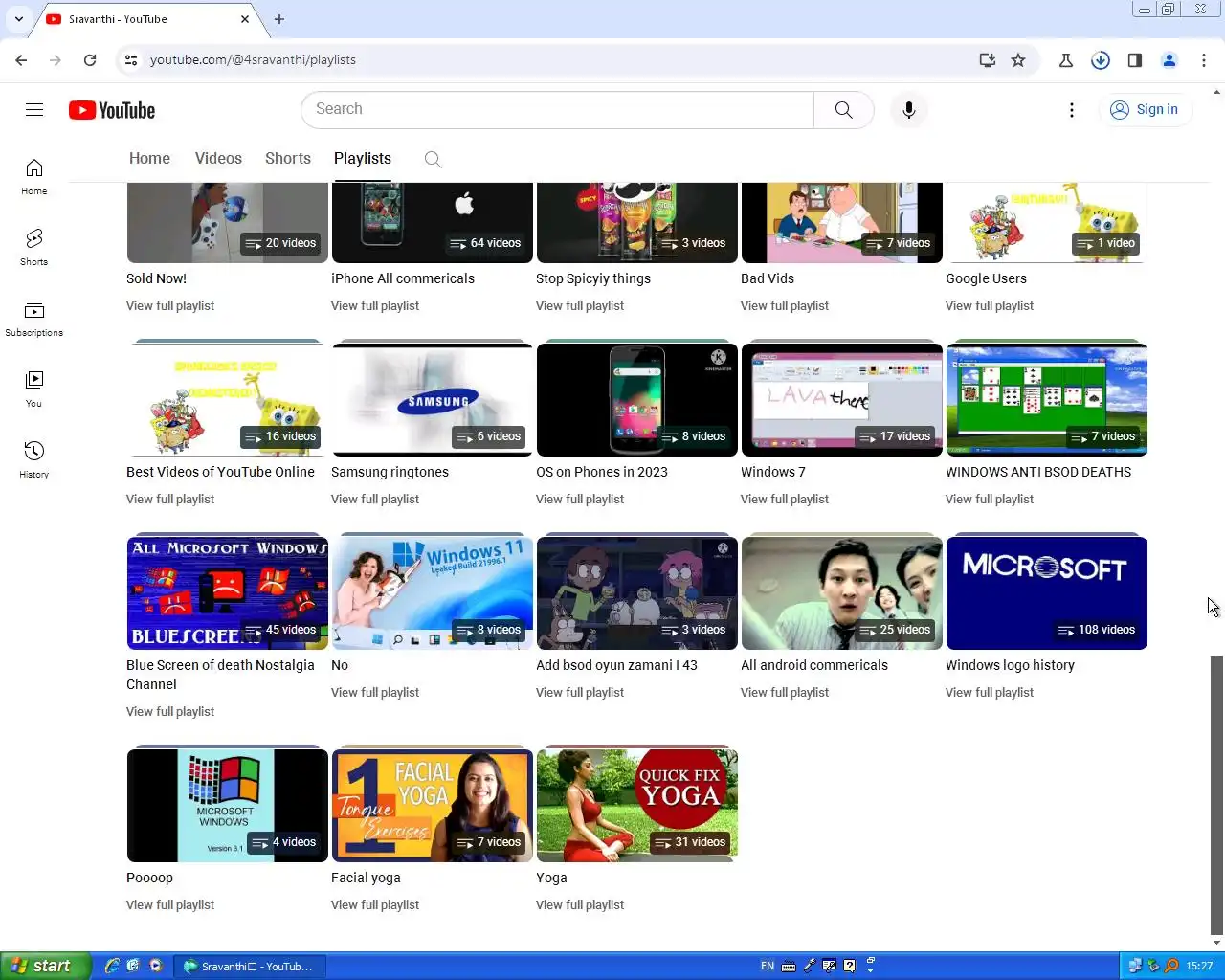Toggle the Chrome side panel
1225x980 pixels.
tap(1135, 59)
